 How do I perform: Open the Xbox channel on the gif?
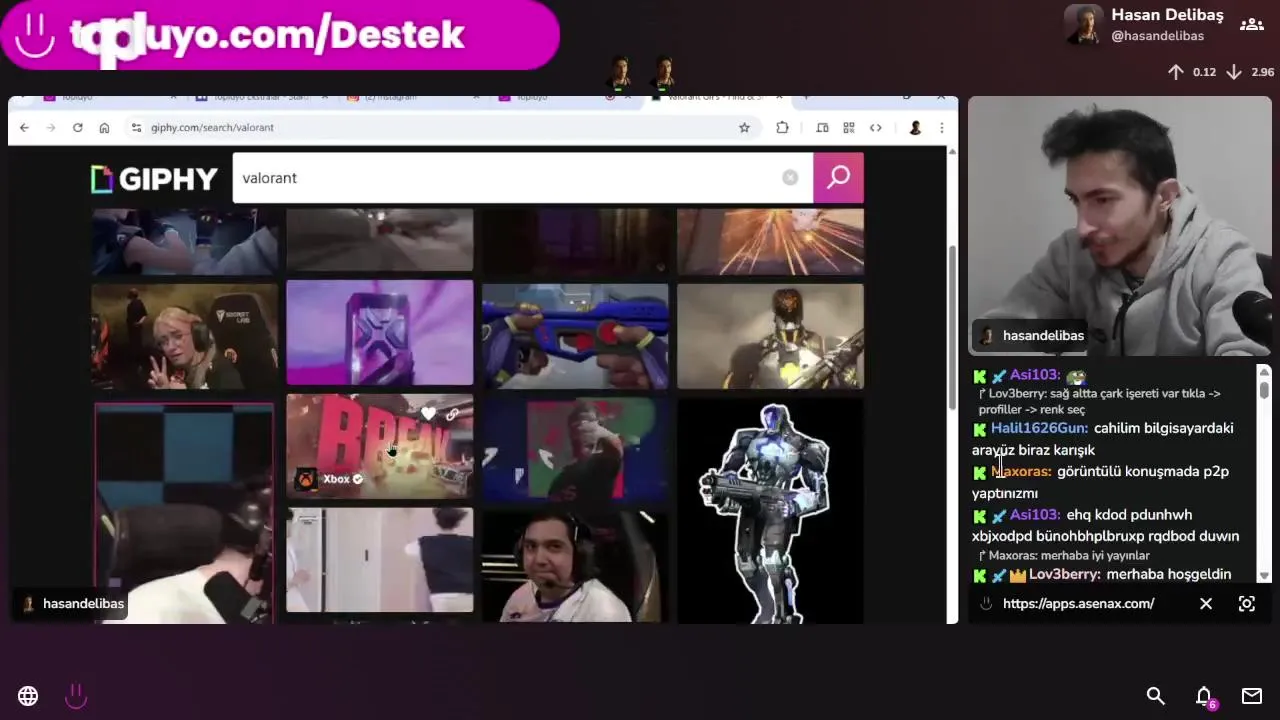click(x=330, y=479)
